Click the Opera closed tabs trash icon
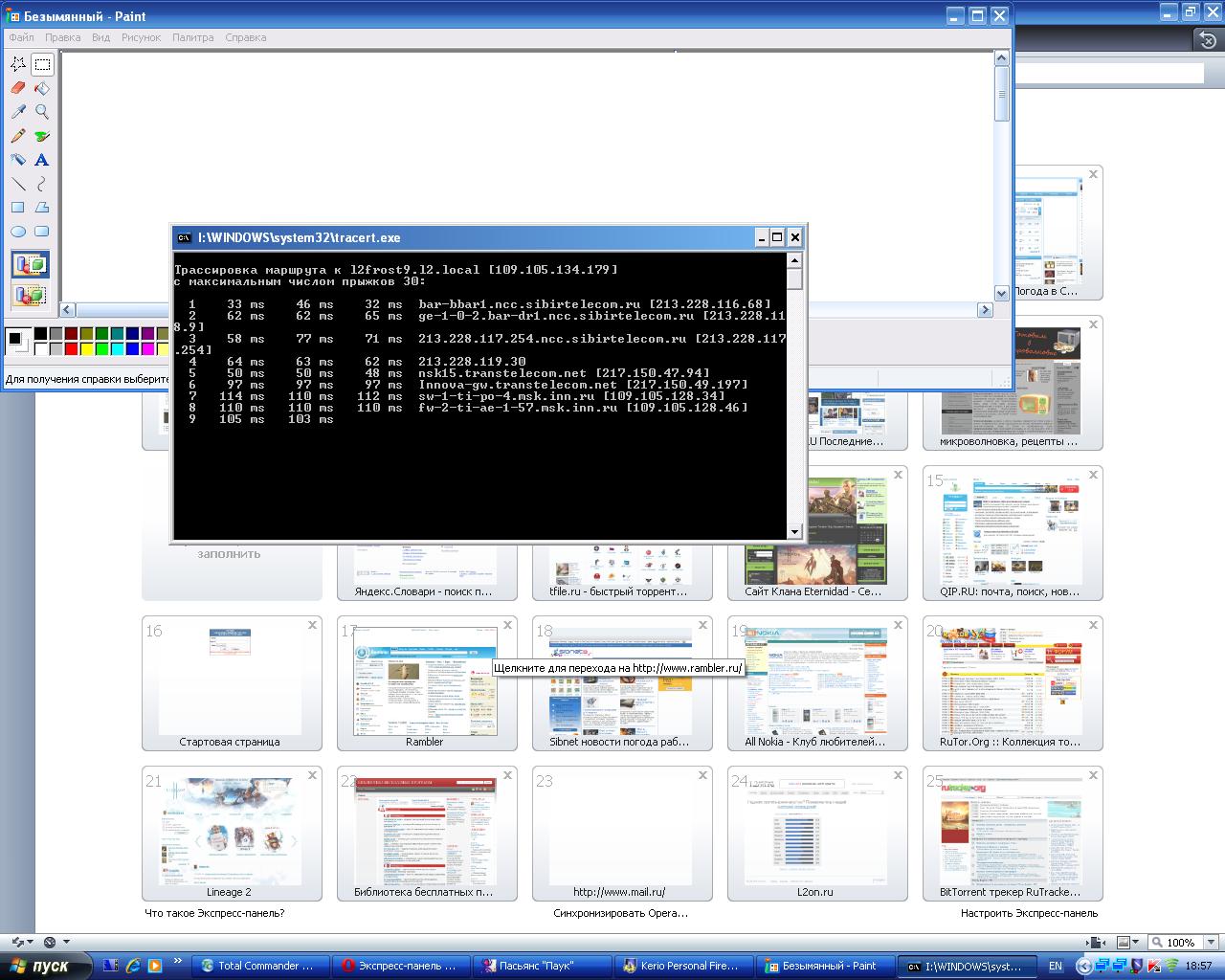 click(1209, 39)
